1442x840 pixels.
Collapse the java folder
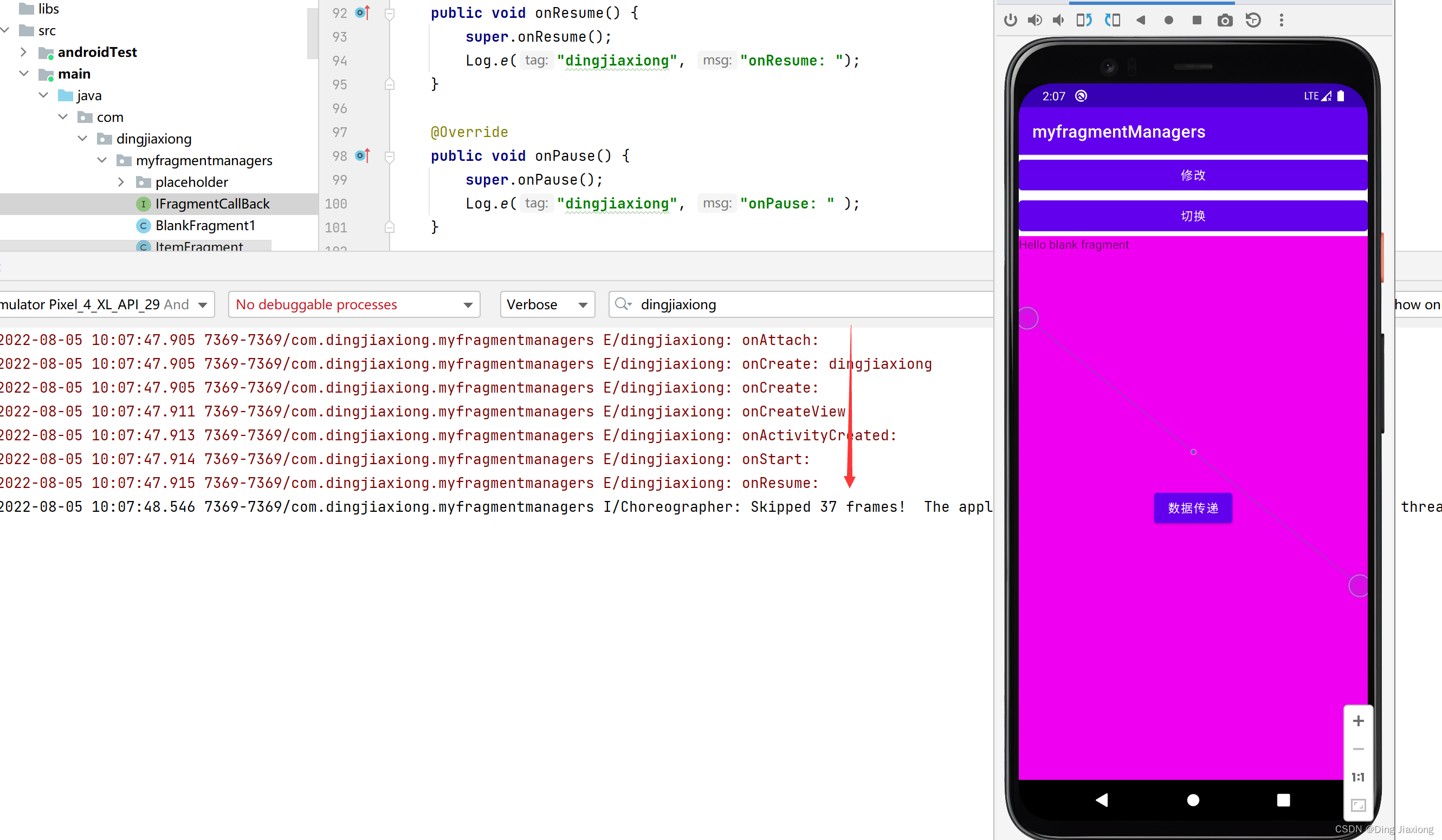point(43,95)
